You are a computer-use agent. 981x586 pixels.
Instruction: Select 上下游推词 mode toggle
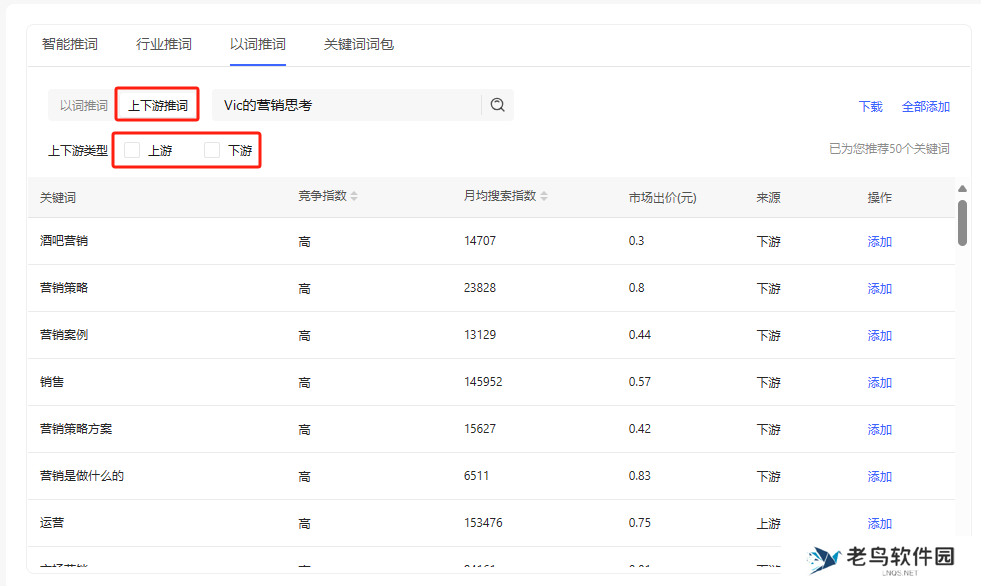point(157,105)
